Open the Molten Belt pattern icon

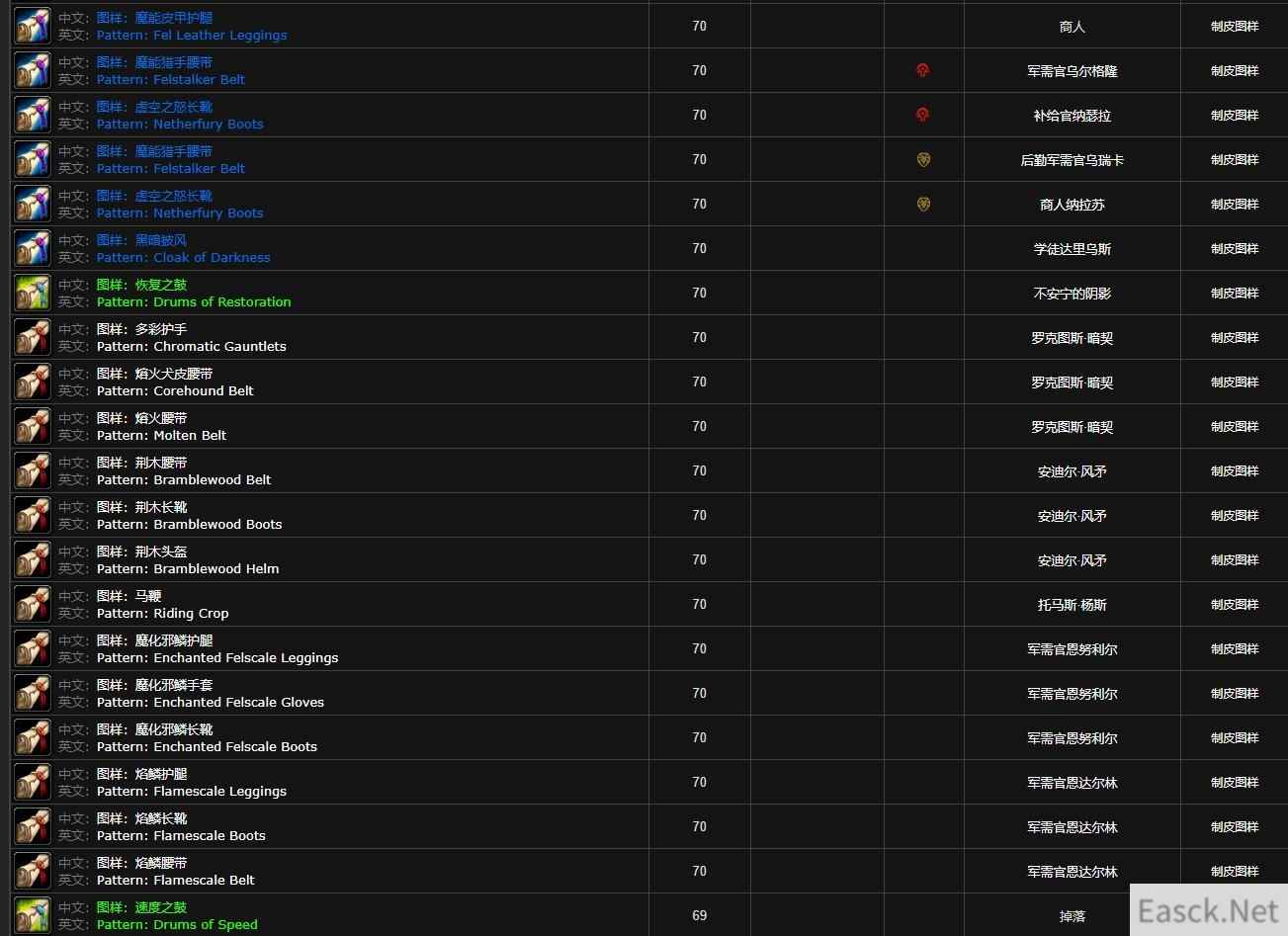pyautogui.click(x=33, y=426)
